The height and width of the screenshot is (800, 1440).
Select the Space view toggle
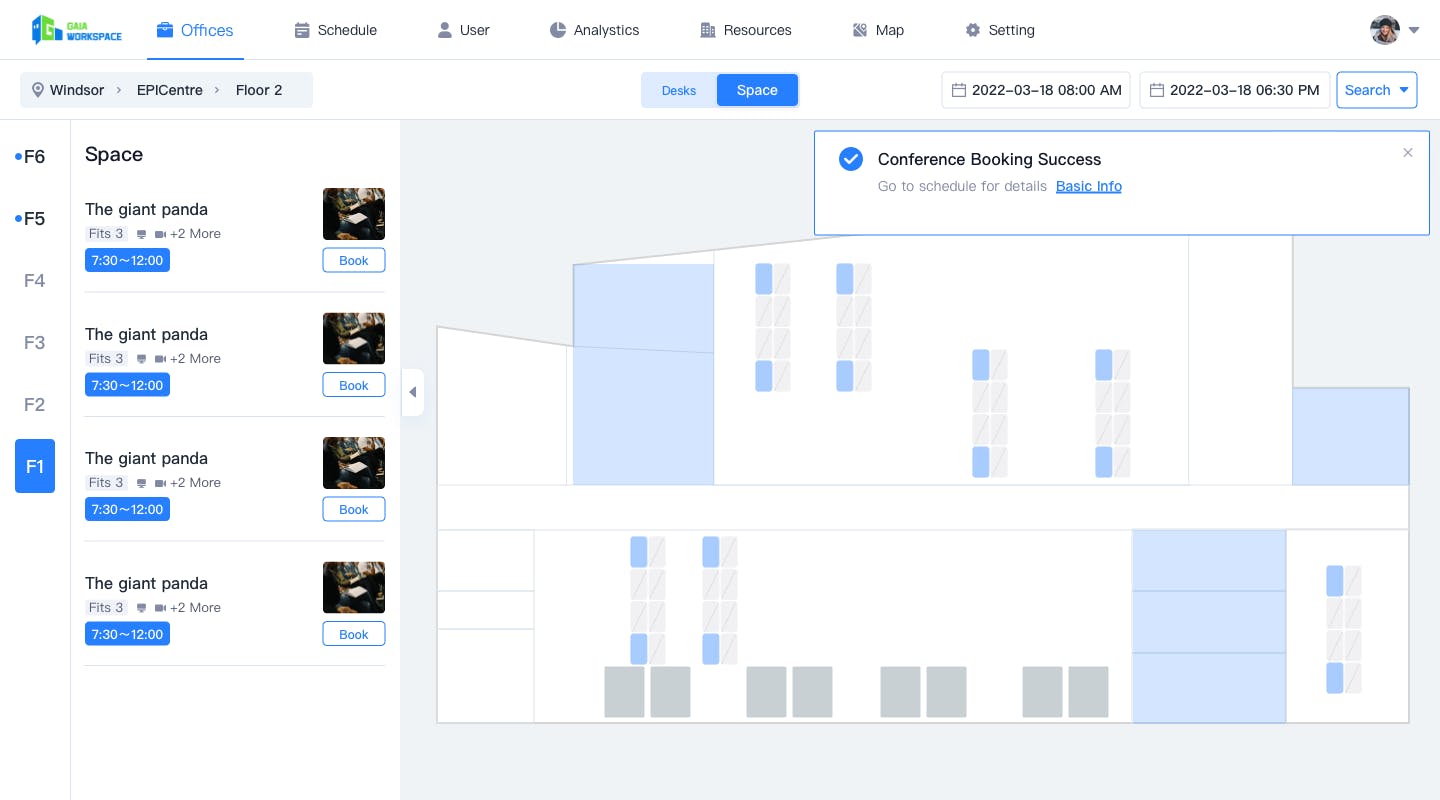757,90
